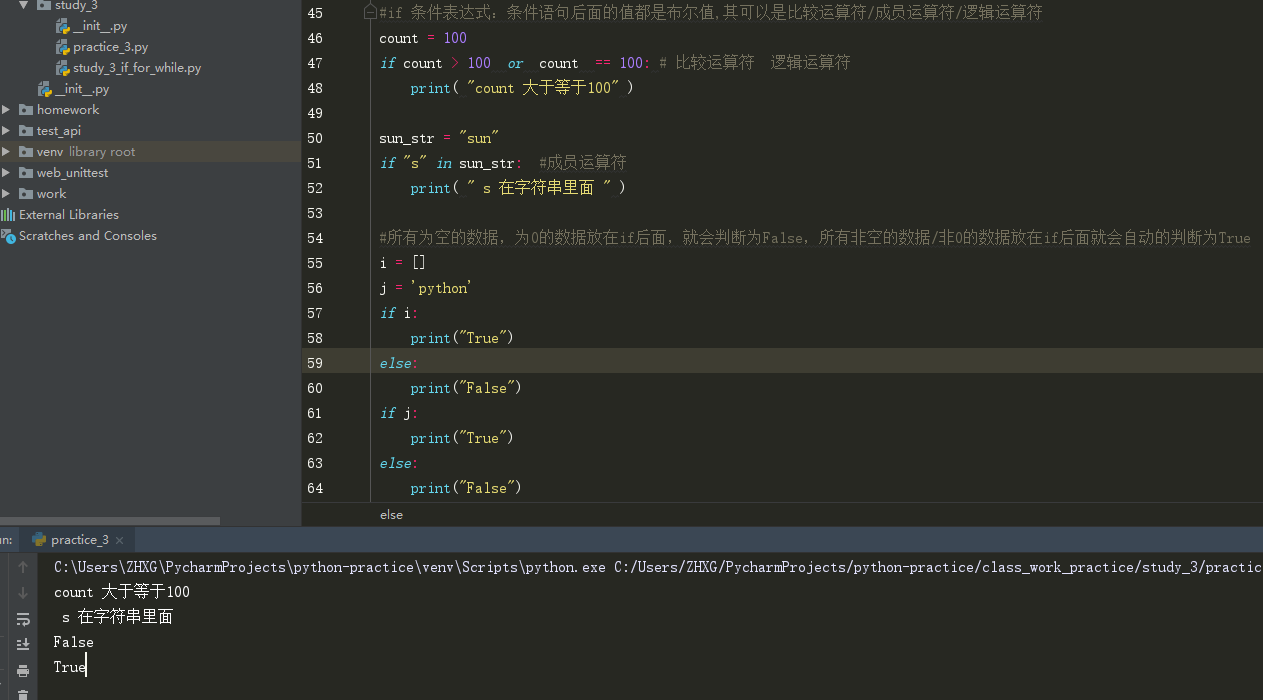
Task: Click "j = 'python'" on line 56
Action: (x=425, y=288)
